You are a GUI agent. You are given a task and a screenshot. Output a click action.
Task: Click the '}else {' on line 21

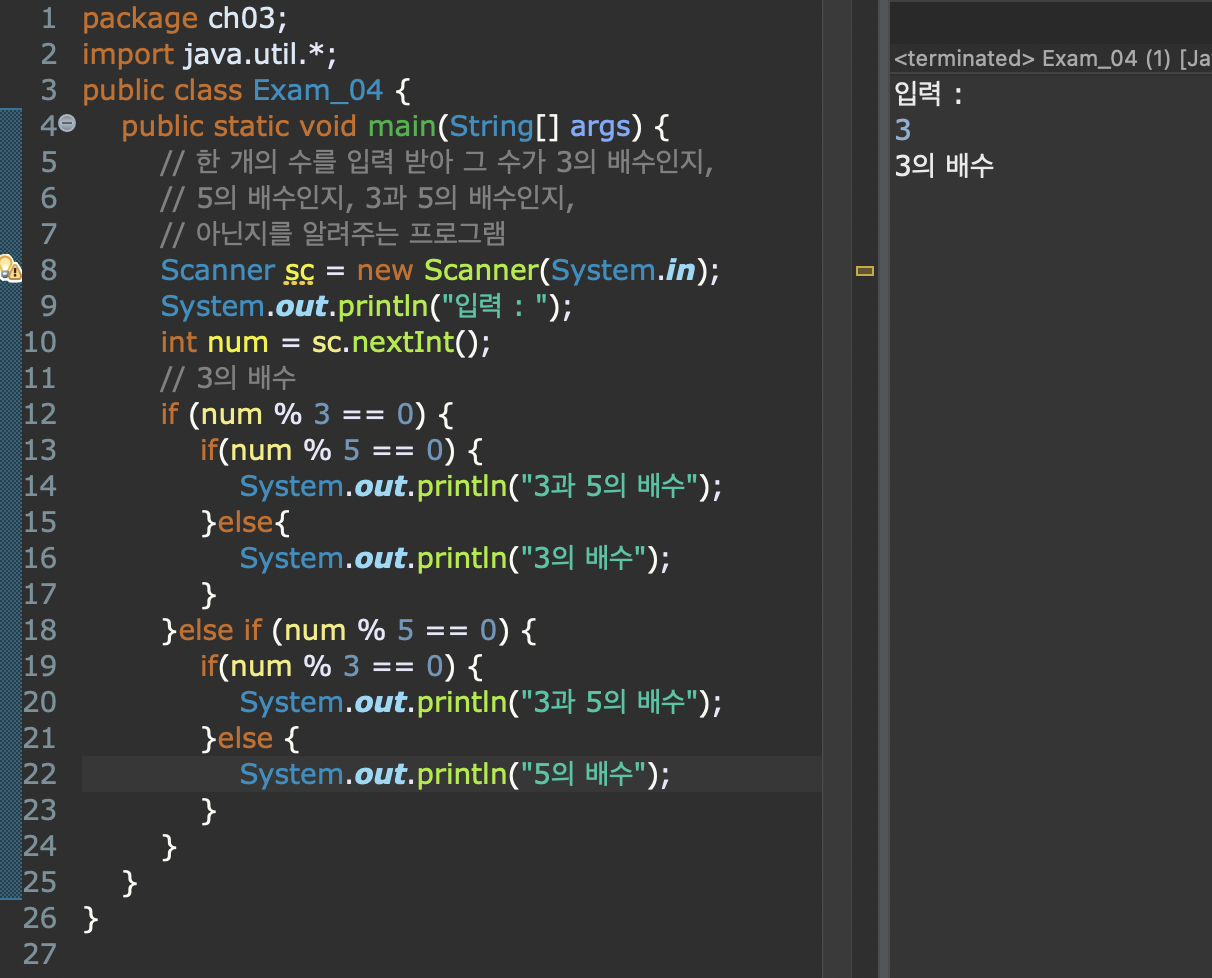pos(251,739)
